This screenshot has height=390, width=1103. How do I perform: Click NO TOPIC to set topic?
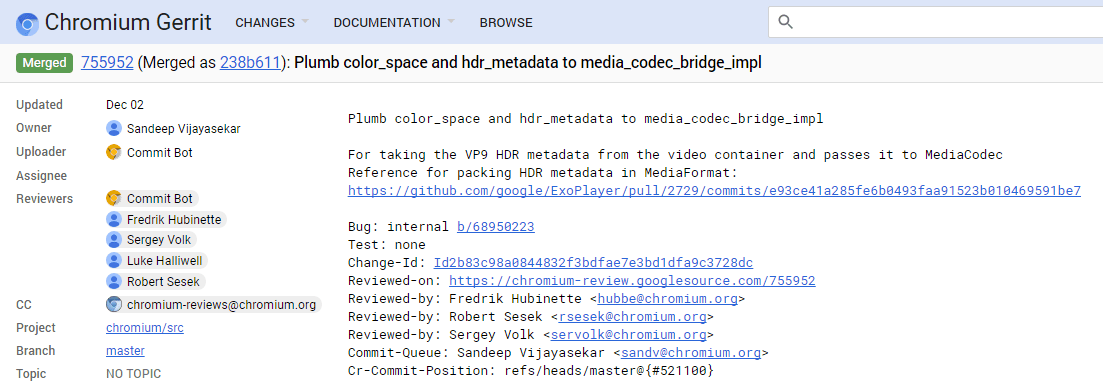[134, 374]
